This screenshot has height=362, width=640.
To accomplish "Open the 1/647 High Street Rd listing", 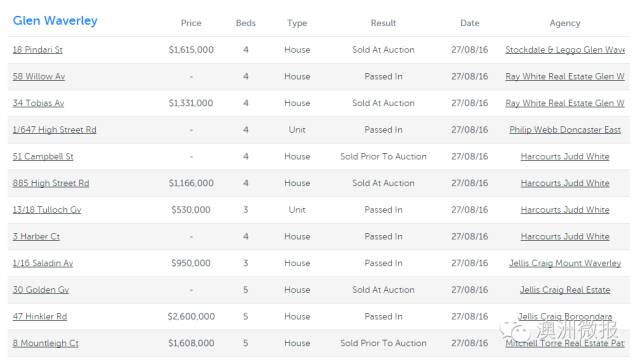I will [x=54, y=130].
